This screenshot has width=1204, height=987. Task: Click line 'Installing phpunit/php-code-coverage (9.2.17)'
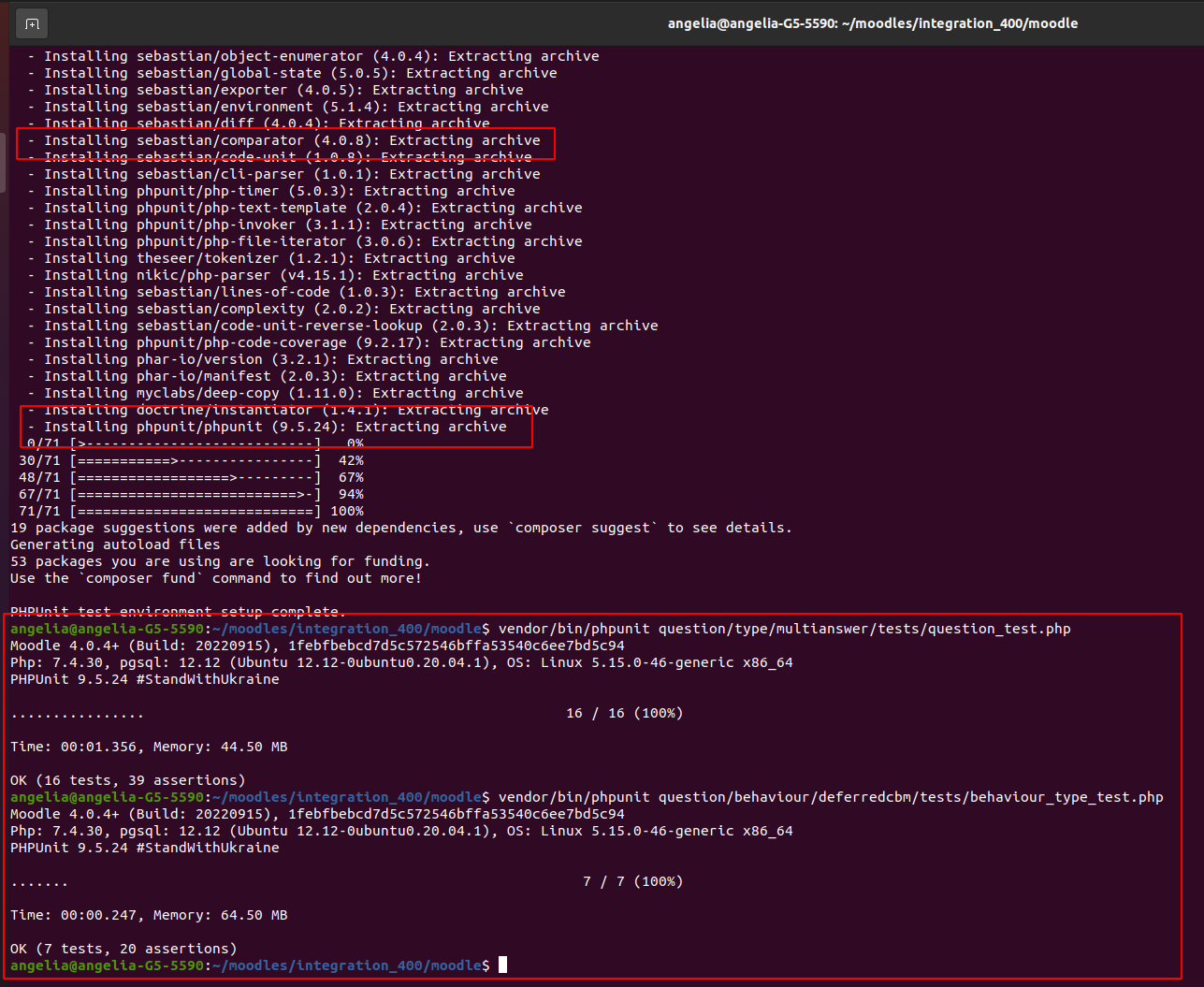(x=309, y=342)
